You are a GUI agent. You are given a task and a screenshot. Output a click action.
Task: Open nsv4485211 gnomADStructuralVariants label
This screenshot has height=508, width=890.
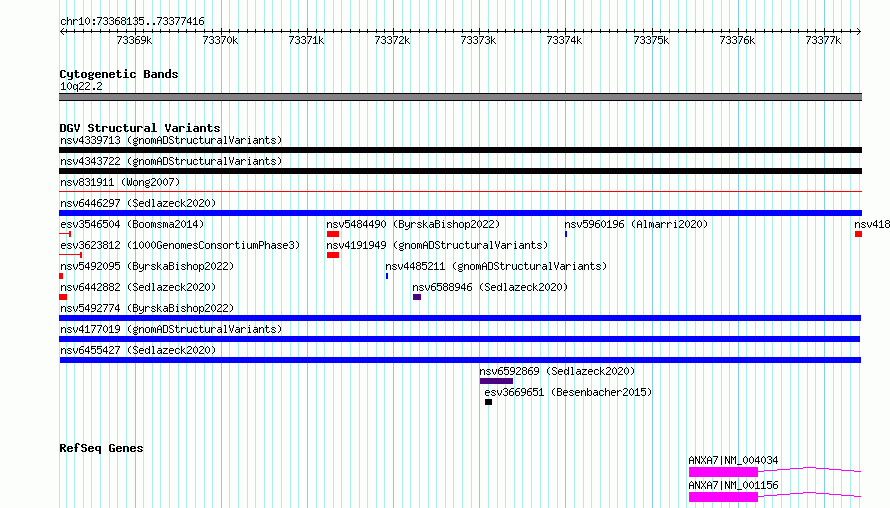click(496, 266)
